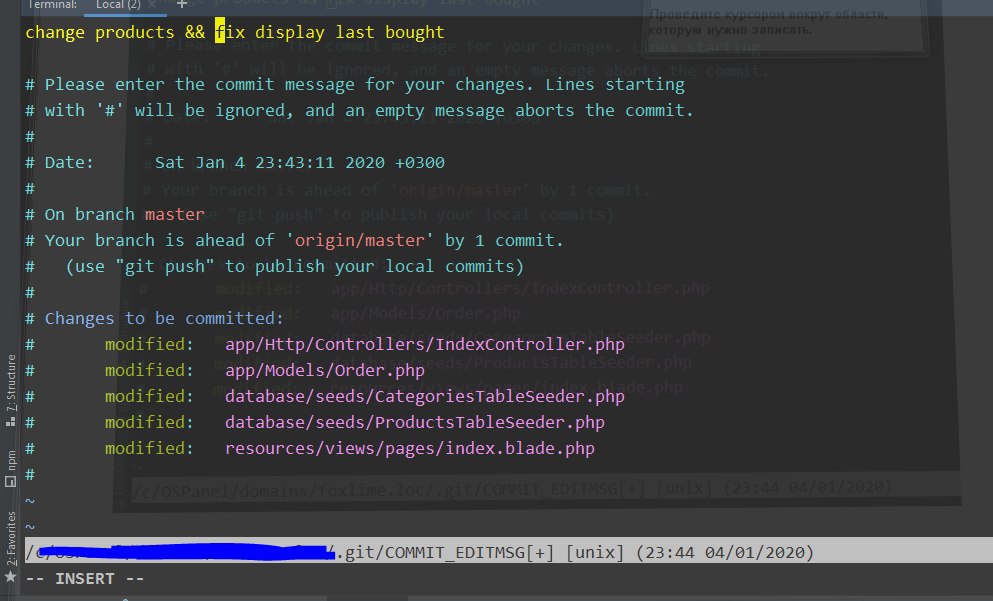993x601 pixels.
Task: Click 'Please enter the commit message' comment line
Action: (x=355, y=84)
